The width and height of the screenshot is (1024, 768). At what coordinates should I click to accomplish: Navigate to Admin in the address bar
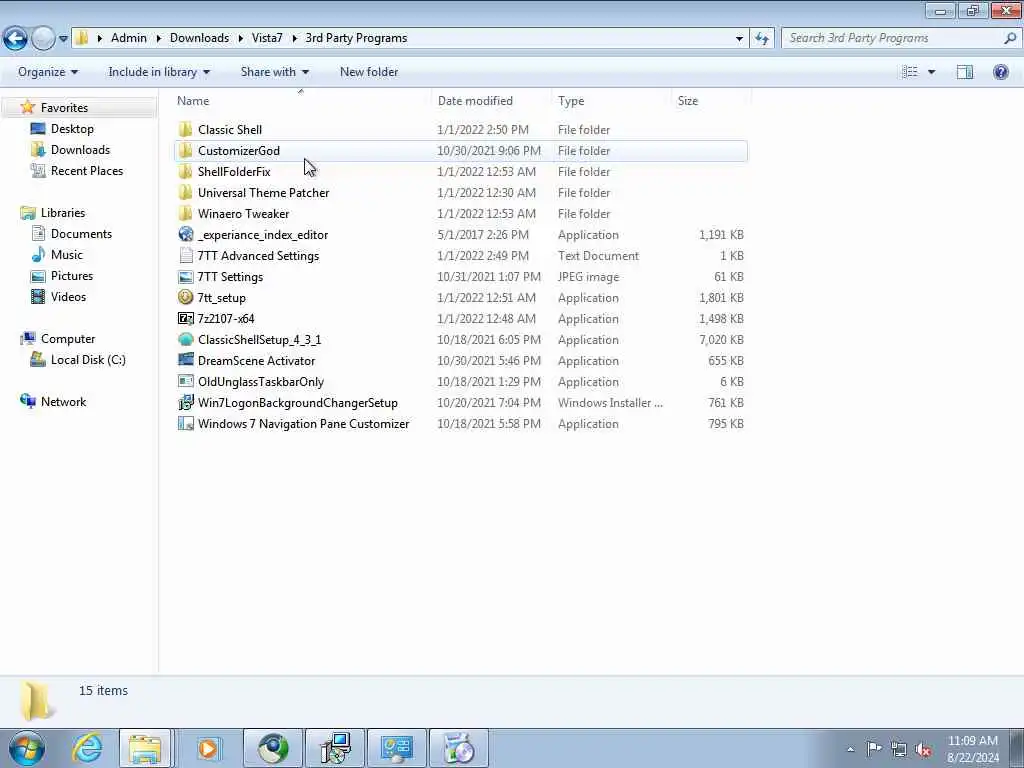(129, 38)
